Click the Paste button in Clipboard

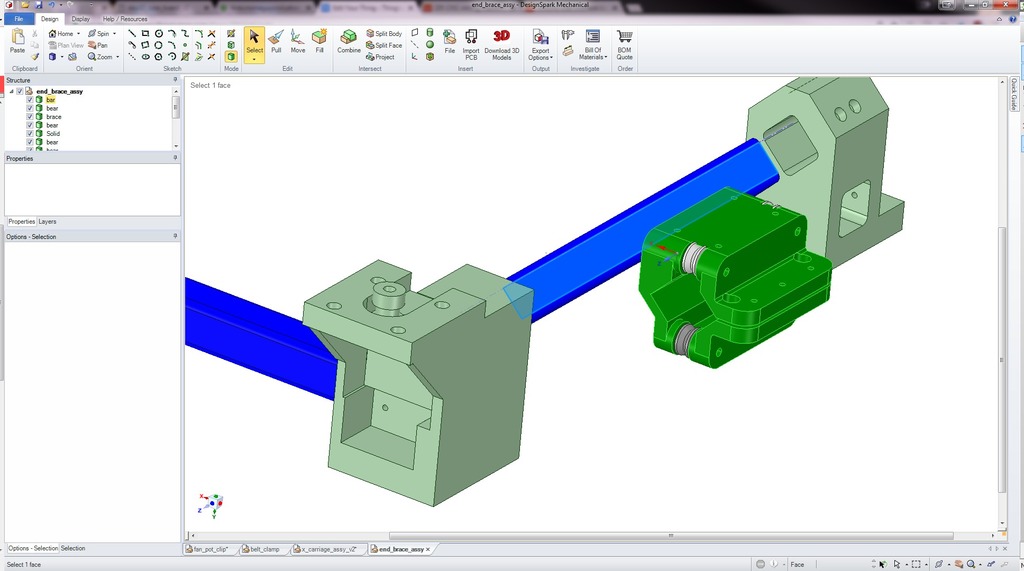18,41
